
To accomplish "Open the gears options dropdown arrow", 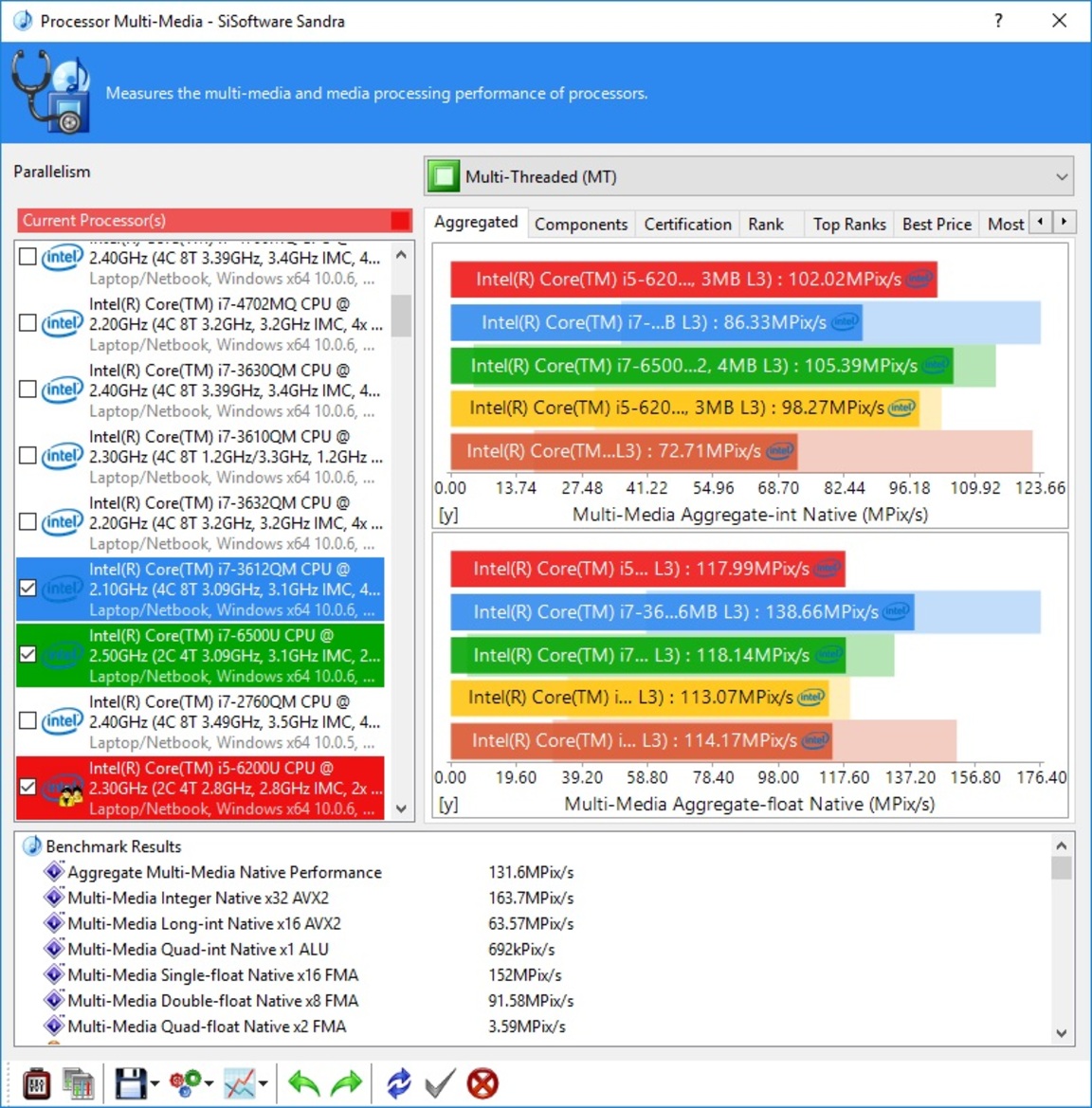I will coord(209,1083).
